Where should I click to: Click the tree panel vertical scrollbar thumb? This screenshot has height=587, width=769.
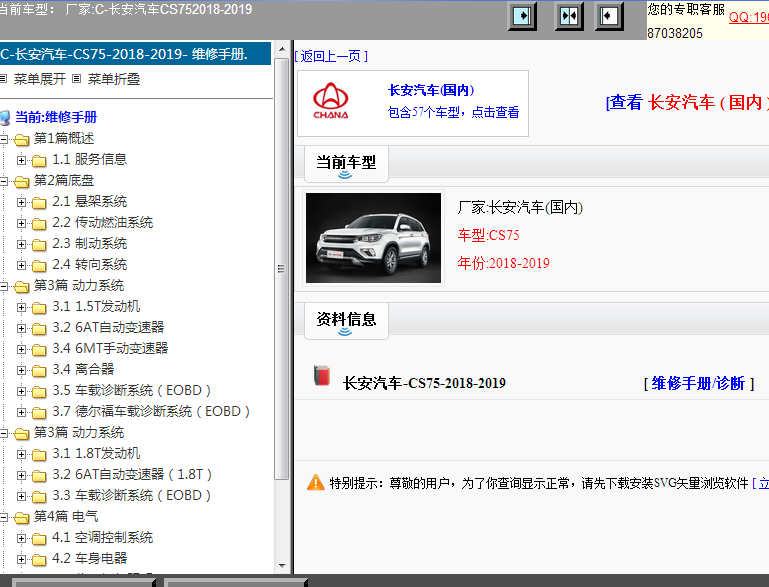[x=282, y=269]
